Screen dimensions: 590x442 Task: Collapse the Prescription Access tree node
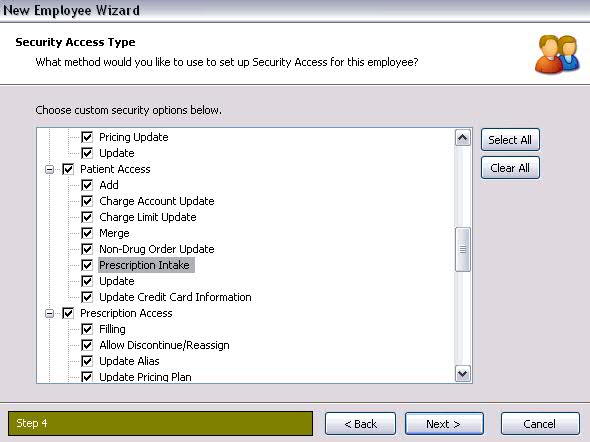pos(49,313)
